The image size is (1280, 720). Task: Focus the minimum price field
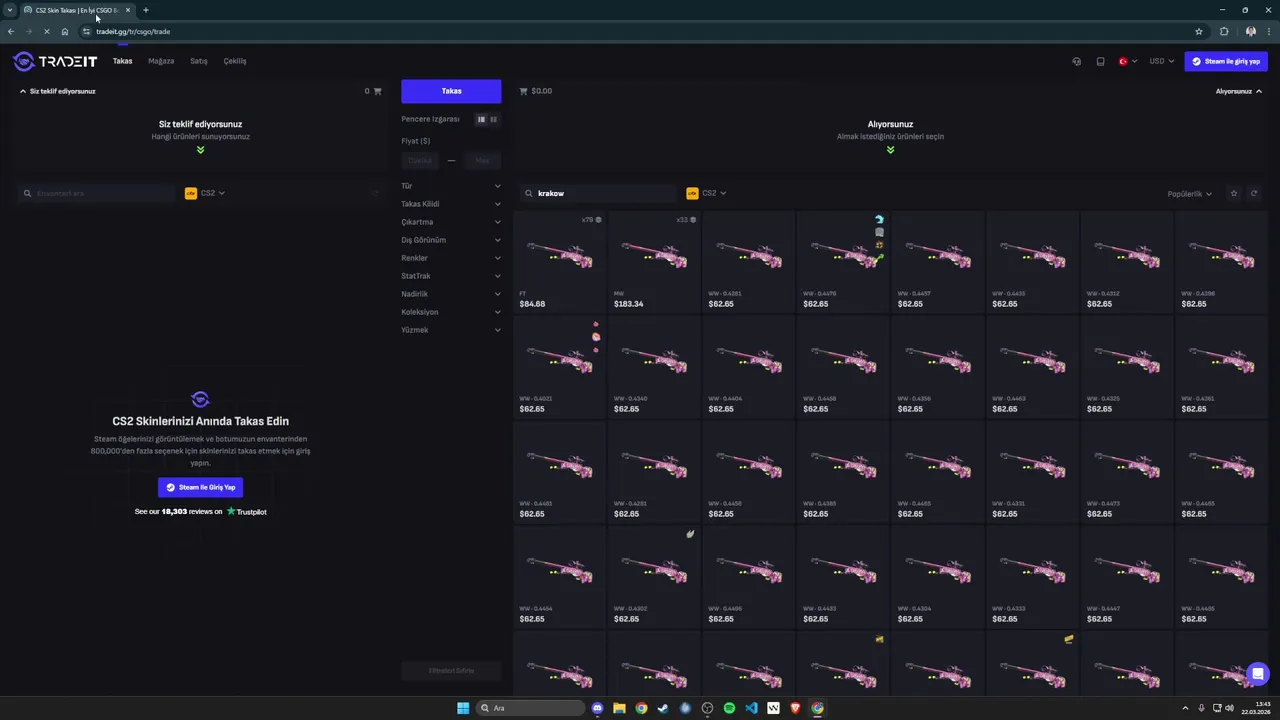420,160
